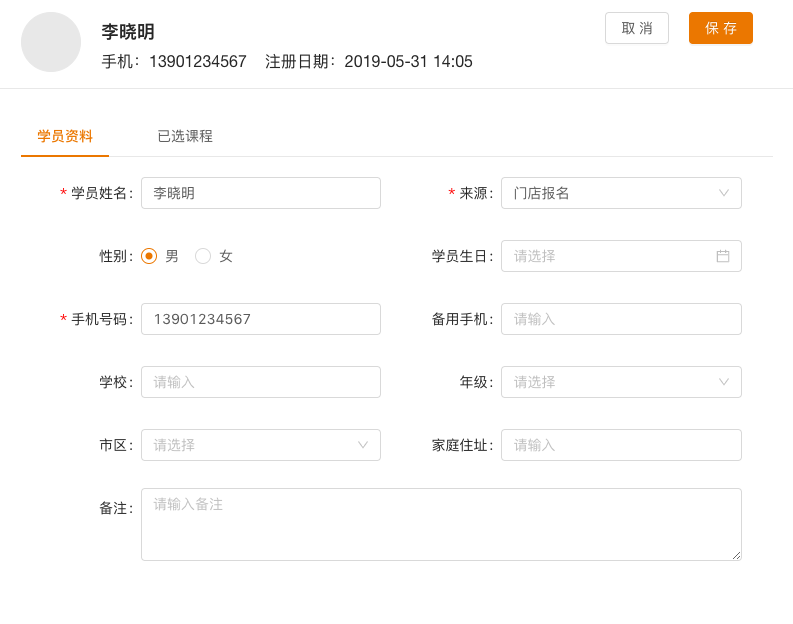Switch to the 已选课程 tab
Image resolution: width=793 pixels, height=624 pixels.
click(x=185, y=136)
